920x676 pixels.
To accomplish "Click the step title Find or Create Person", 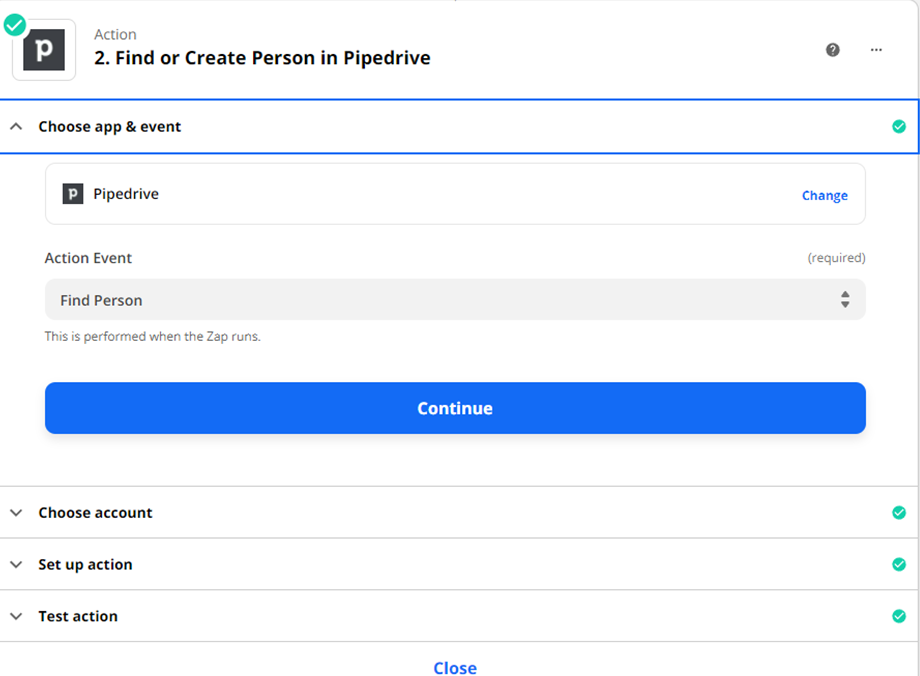I will point(262,58).
